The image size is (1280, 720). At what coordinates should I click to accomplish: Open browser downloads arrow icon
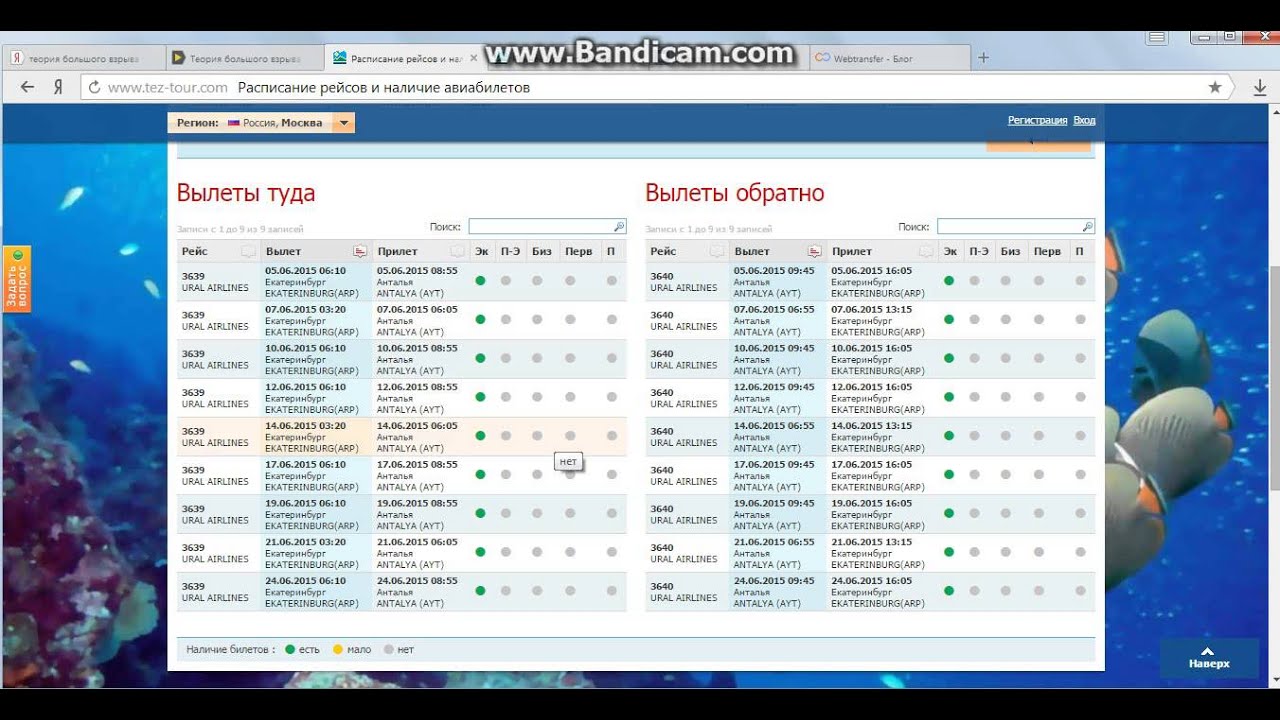[x=1260, y=87]
